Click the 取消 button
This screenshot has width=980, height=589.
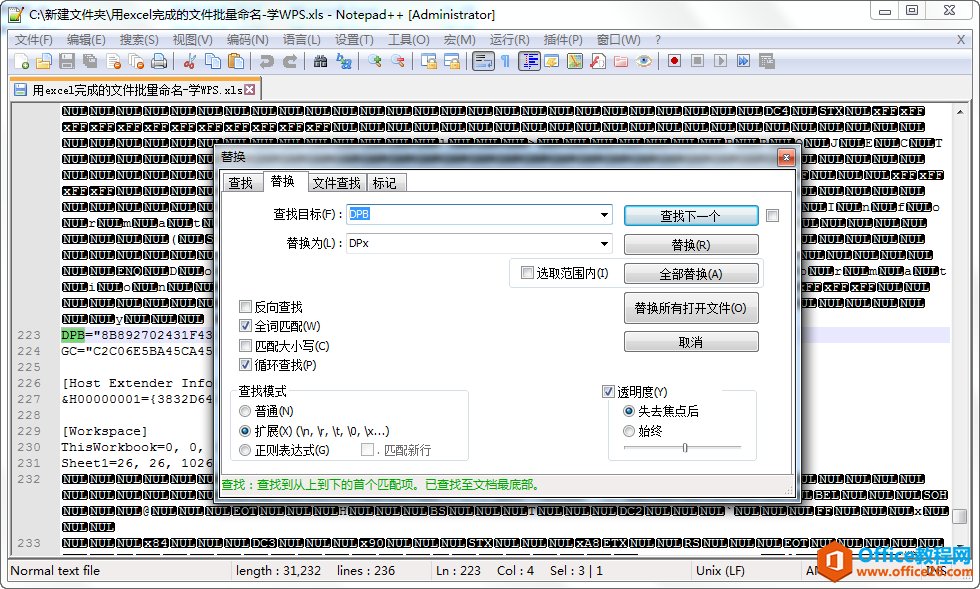(691, 342)
